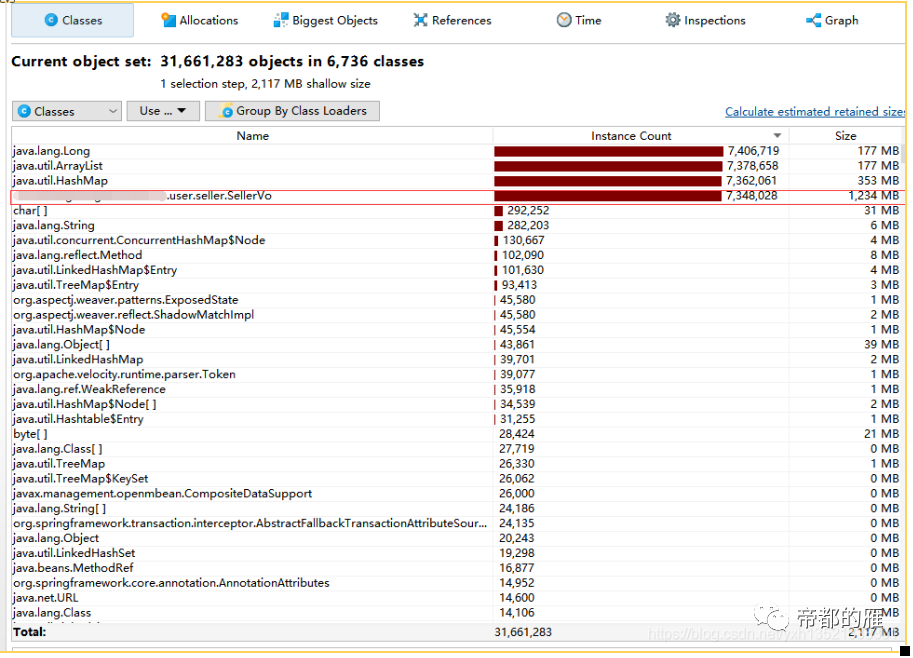The image size is (913, 658).
Task: Switch to the Inspections tab
Action: tap(705, 20)
